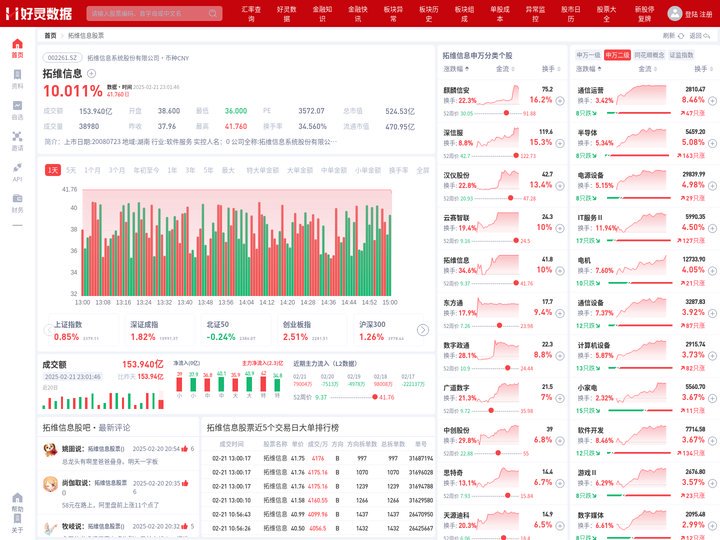This screenshot has width=720, height=540.
Task: Open 金融快讯 in top navigation
Action: pyautogui.click(x=358, y=14)
